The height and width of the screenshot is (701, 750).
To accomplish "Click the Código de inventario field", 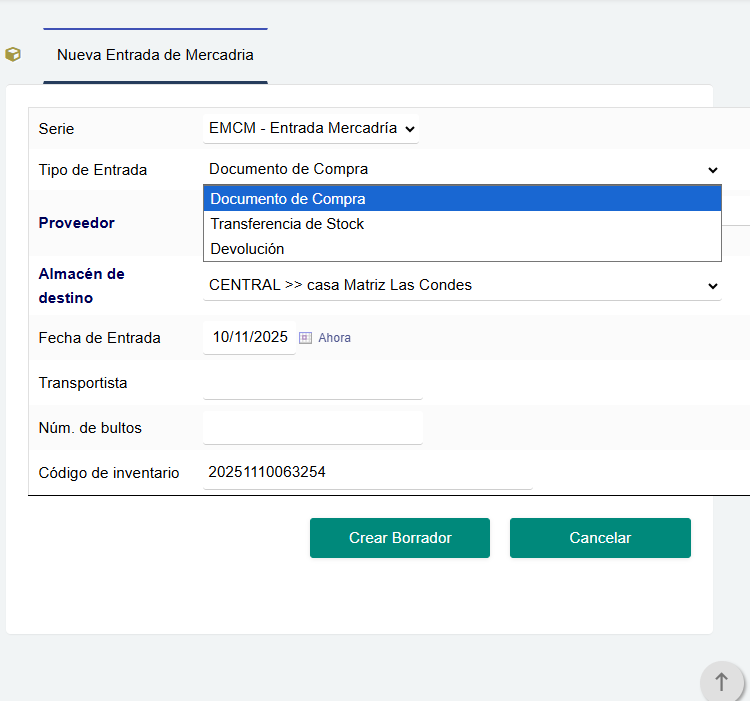I will coord(367,472).
